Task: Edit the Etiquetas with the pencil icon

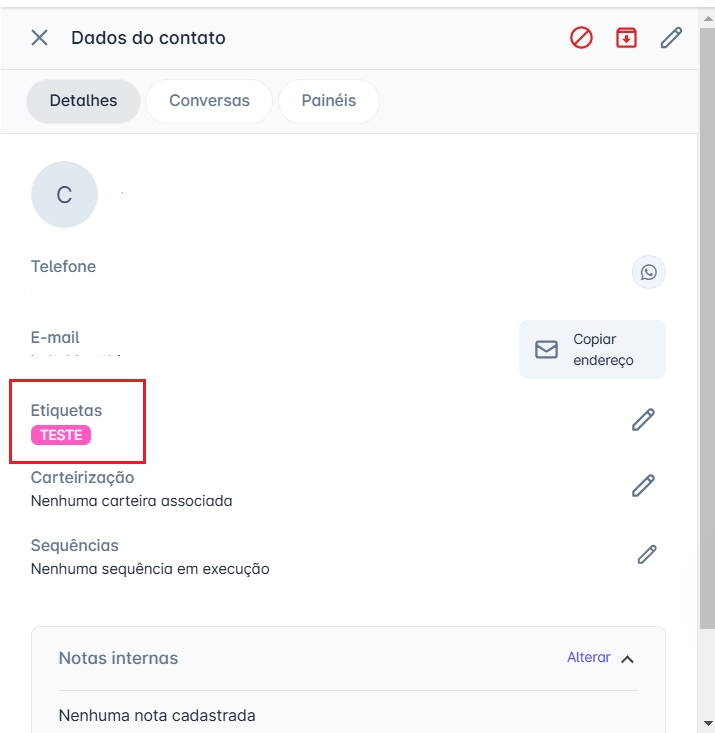Action: (643, 420)
